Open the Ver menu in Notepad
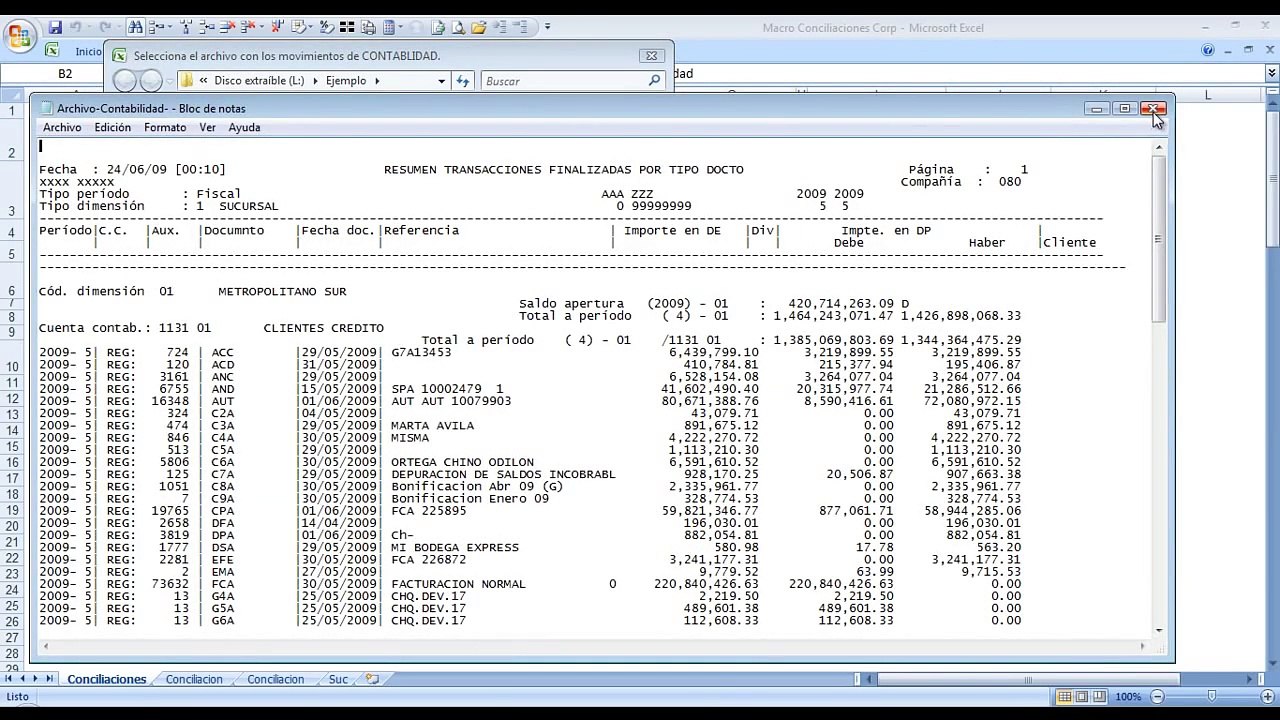The image size is (1280, 720). click(207, 128)
